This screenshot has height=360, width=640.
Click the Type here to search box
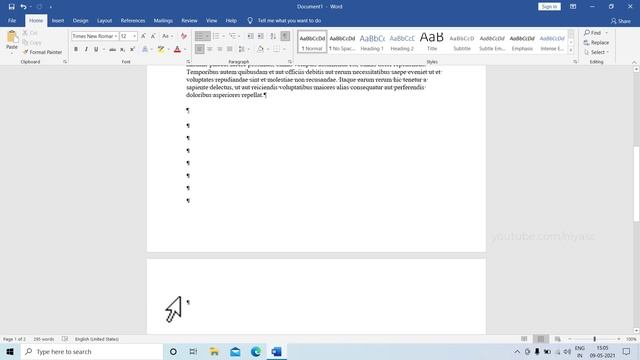pos(91,351)
